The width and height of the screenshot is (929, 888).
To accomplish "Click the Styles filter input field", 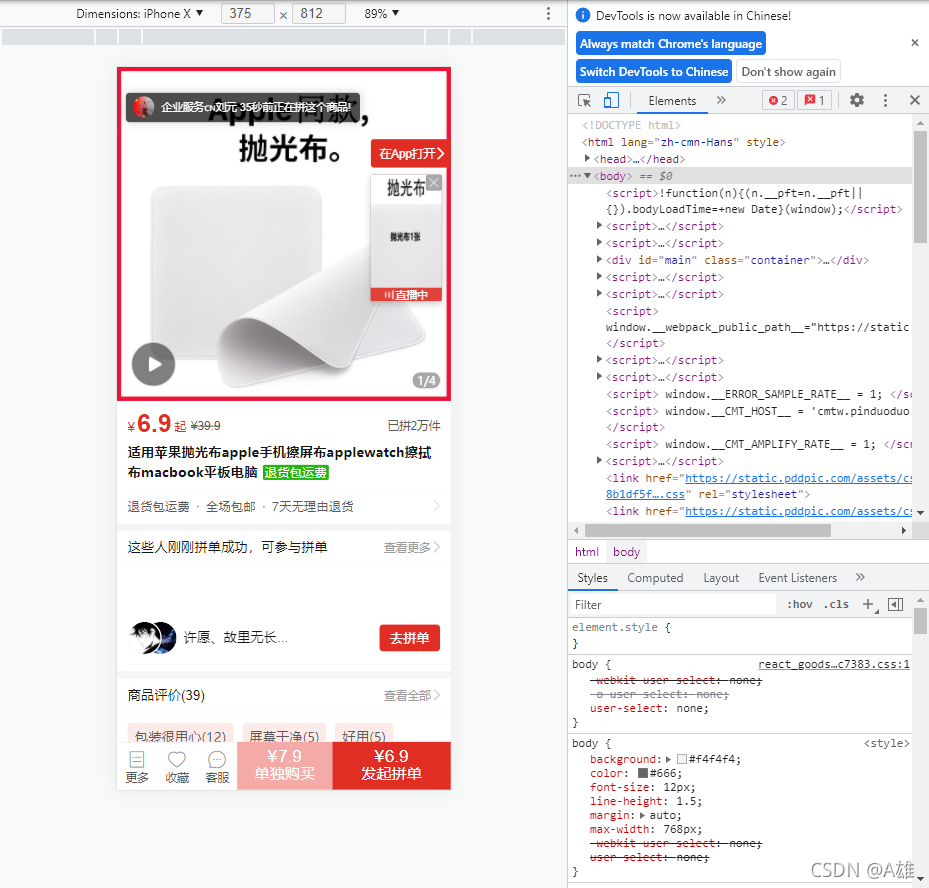I will [x=670, y=604].
